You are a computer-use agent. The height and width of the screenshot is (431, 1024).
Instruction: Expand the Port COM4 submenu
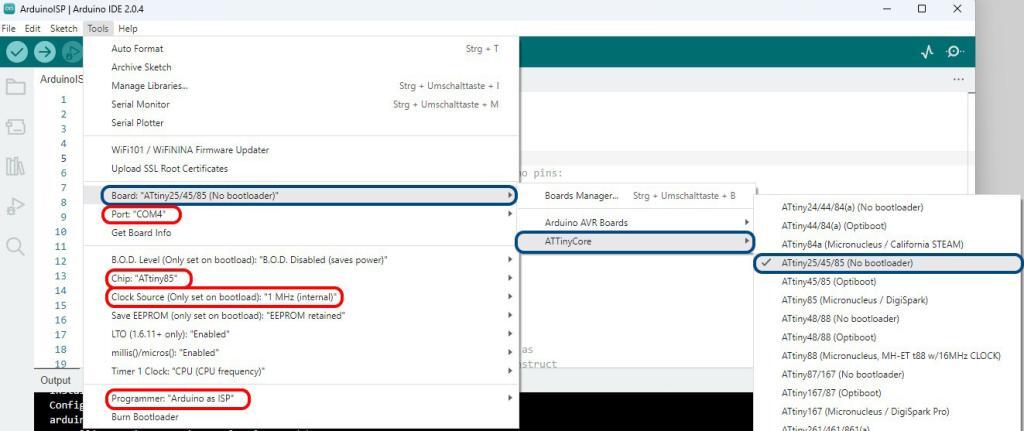click(x=301, y=214)
